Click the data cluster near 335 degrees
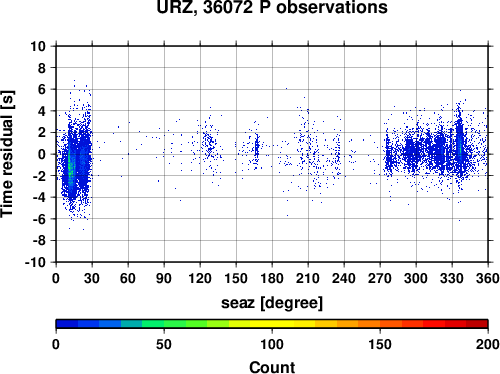The height and width of the screenshot is (374, 500). [x=460, y=147]
